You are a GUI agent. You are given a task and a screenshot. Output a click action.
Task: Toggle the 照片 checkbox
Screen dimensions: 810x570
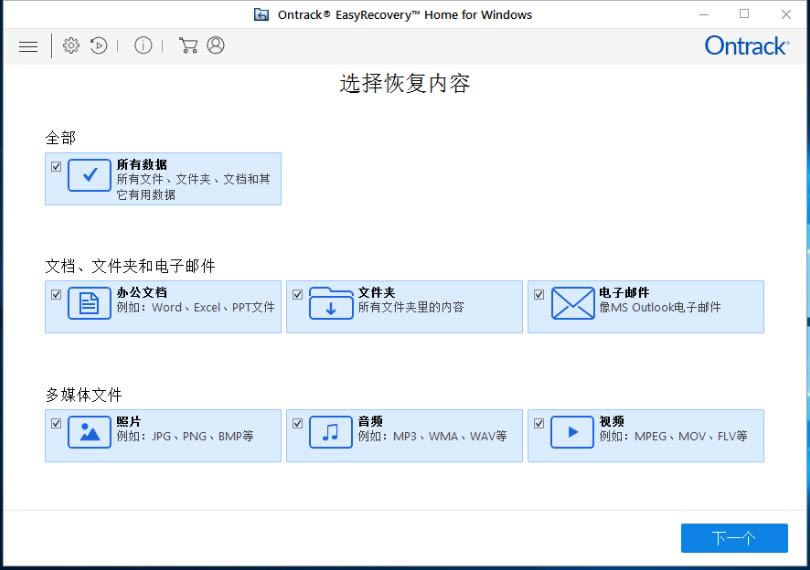pyautogui.click(x=56, y=423)
